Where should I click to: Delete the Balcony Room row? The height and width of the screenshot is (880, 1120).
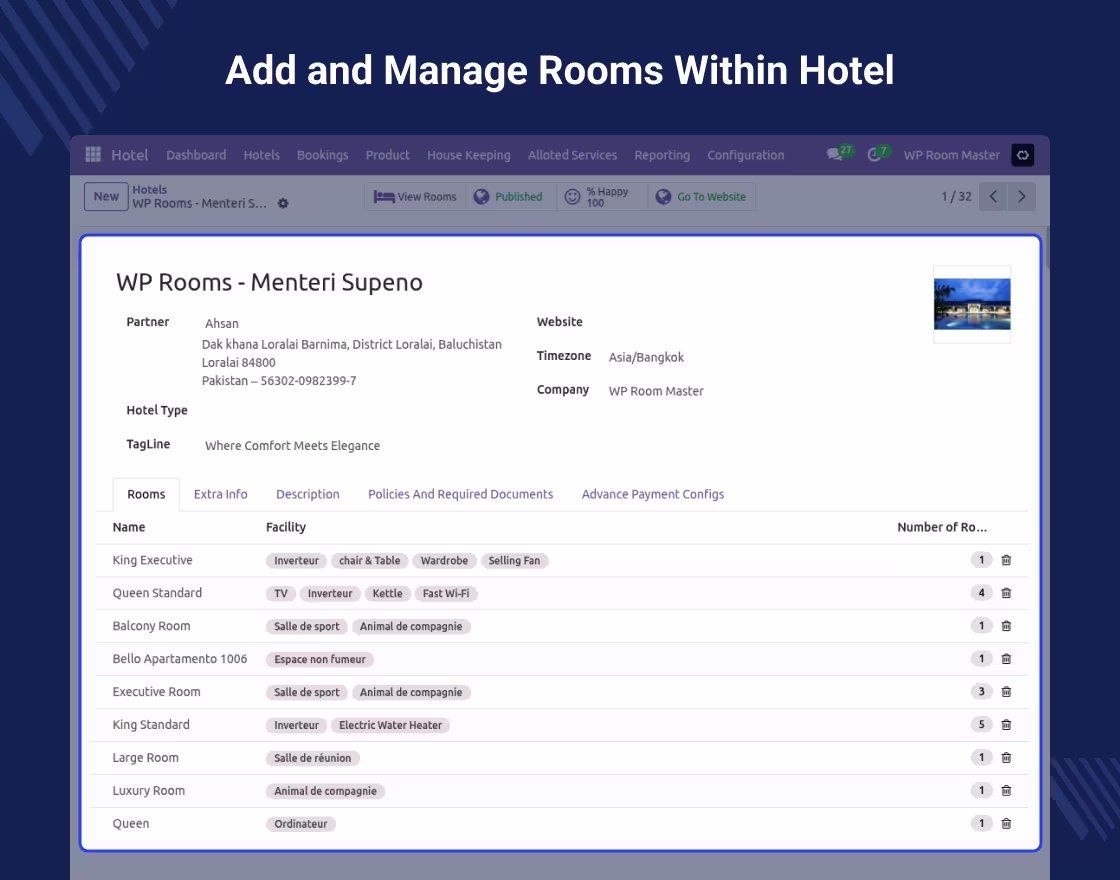click(1006, 626)
